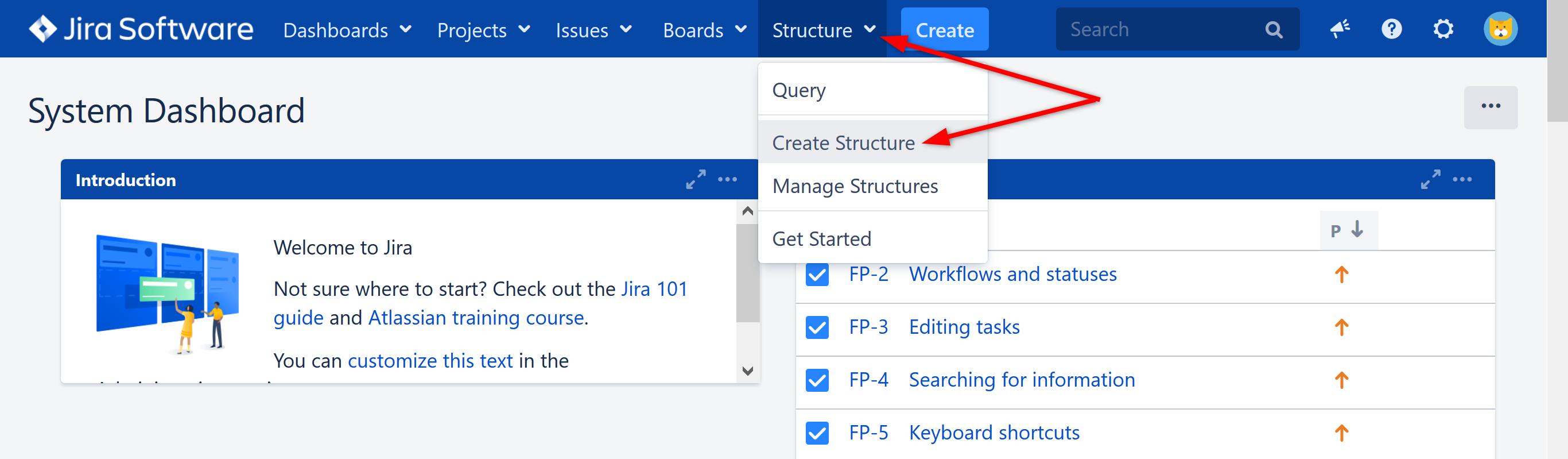Click the blue Create button
The height and width of the screenshot is (459, 1568).
pos(944,29)
